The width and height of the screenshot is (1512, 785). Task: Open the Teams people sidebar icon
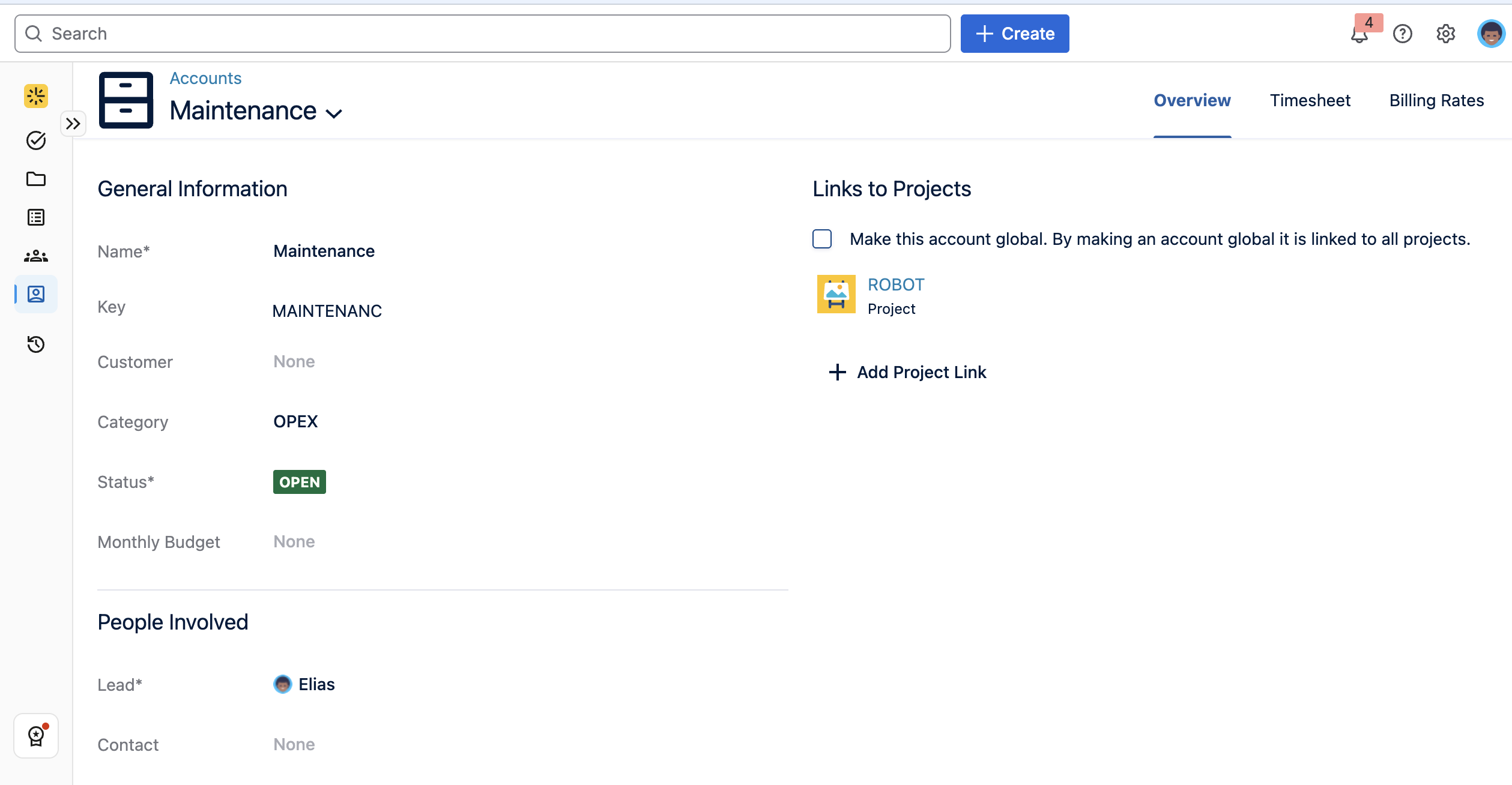point(36,256)
